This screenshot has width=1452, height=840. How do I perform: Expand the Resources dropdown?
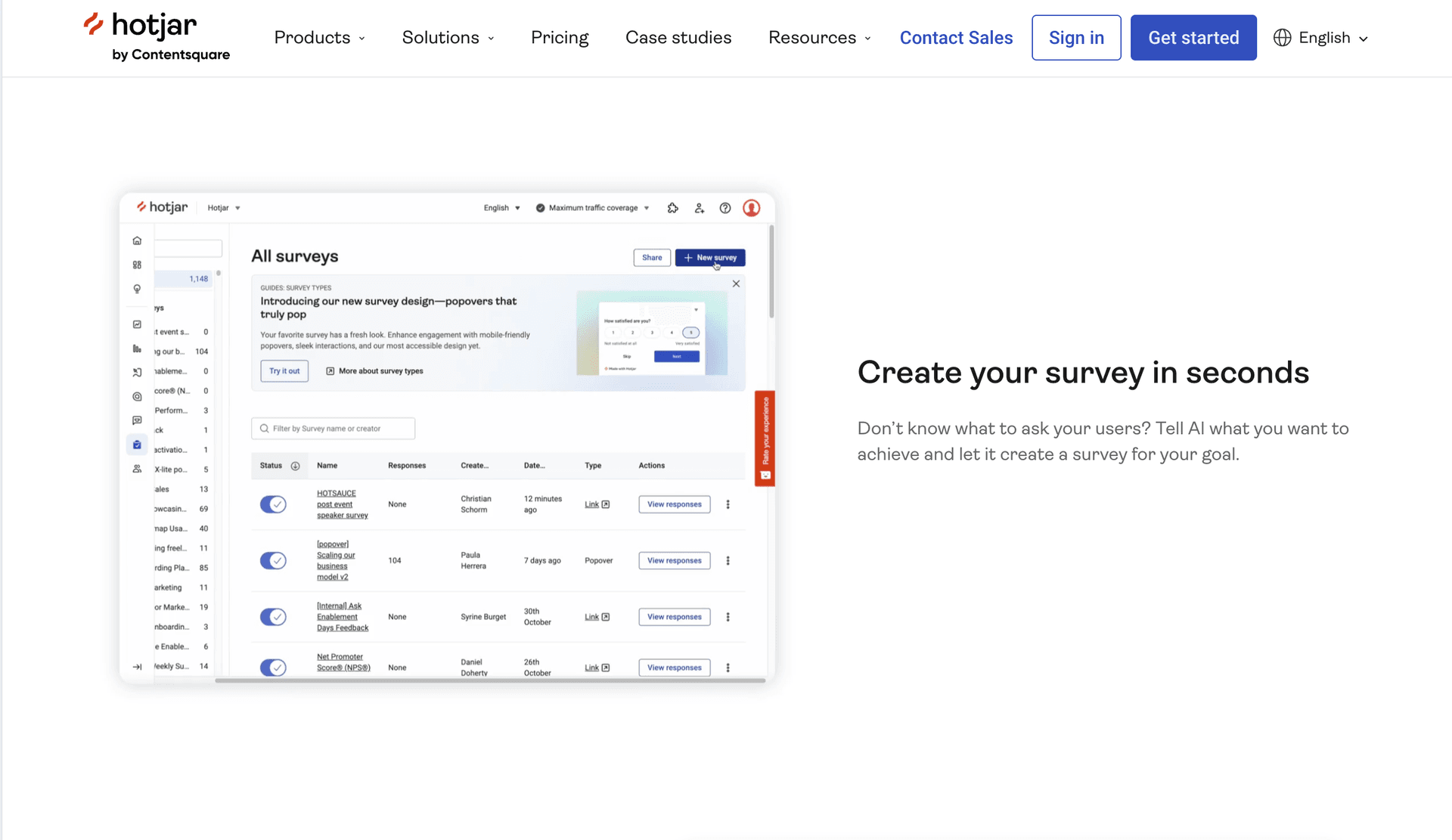click(x=820, y=38)
